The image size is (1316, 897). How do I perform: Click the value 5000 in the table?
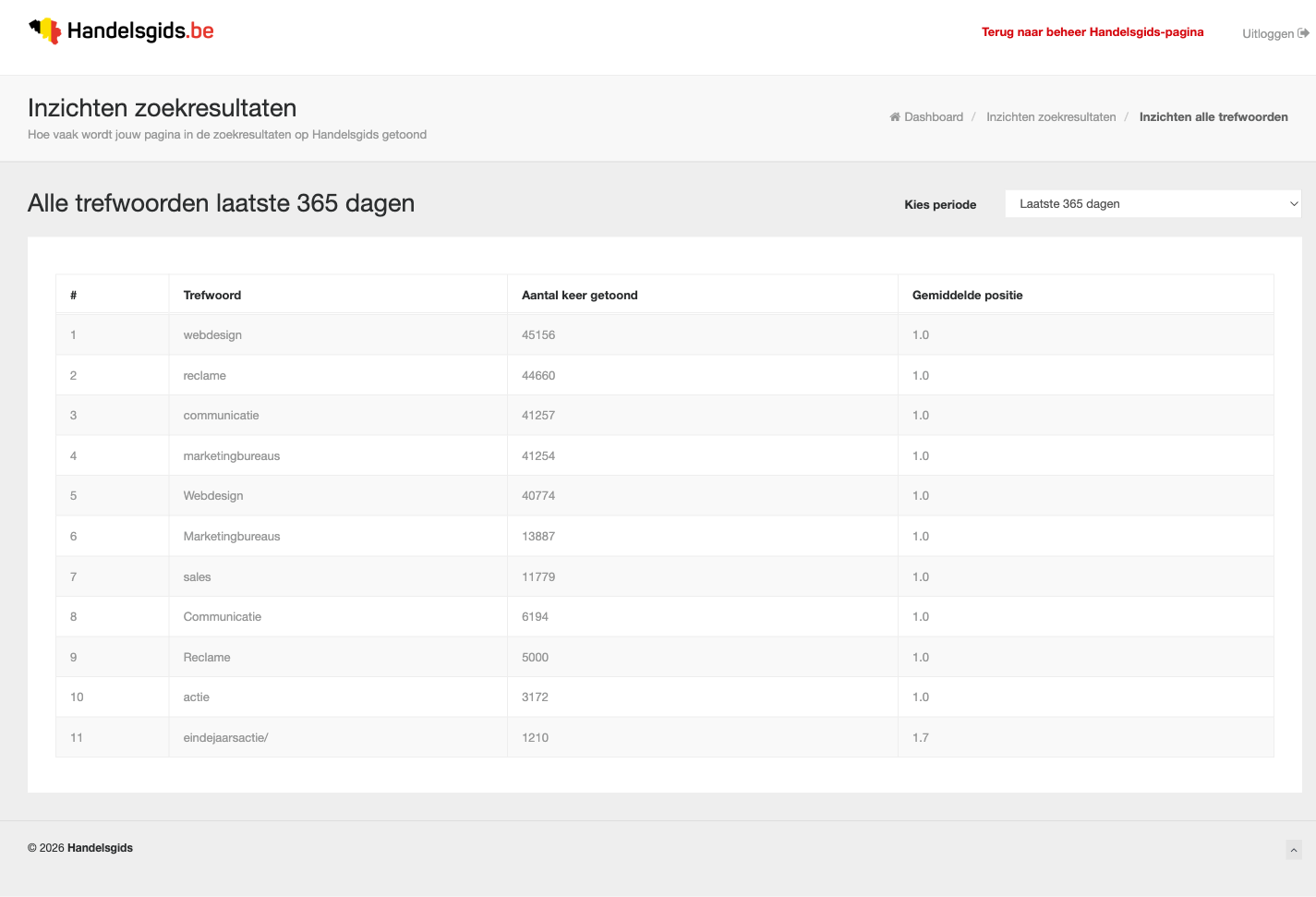pyautogui.click(x=536, y=658)
